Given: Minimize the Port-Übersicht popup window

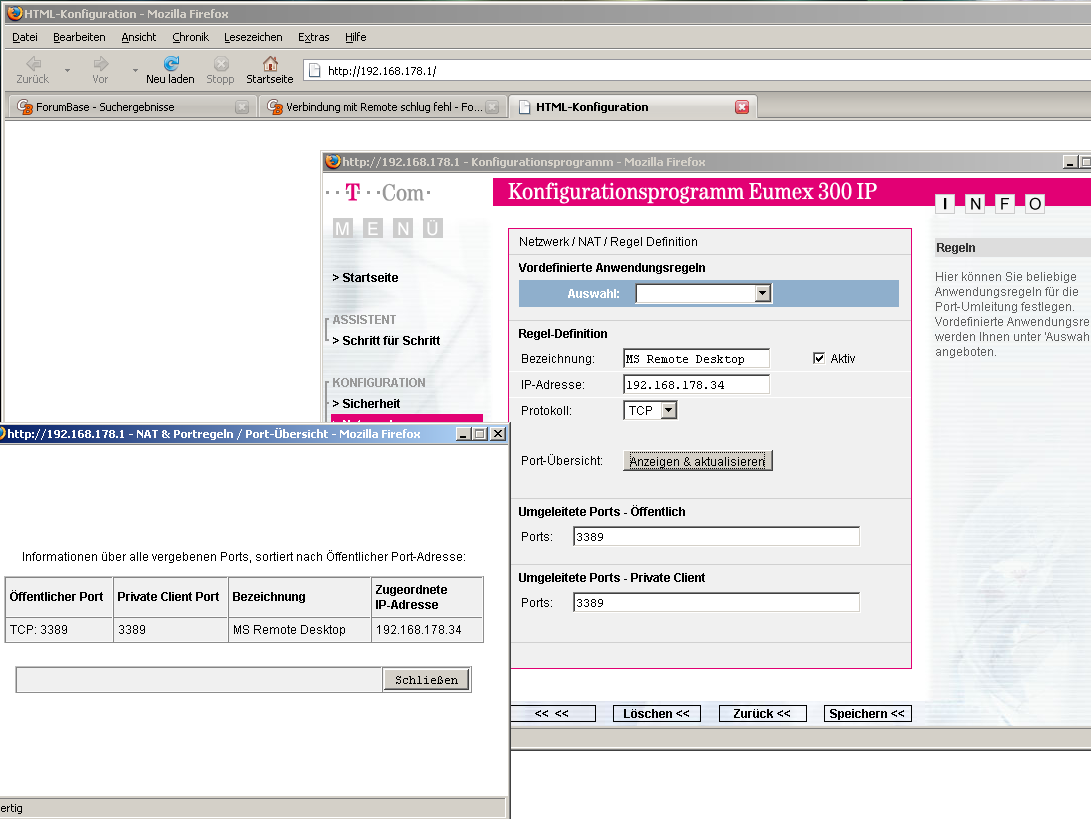Looking at the screenshot, I should click(x=463, y=434).
